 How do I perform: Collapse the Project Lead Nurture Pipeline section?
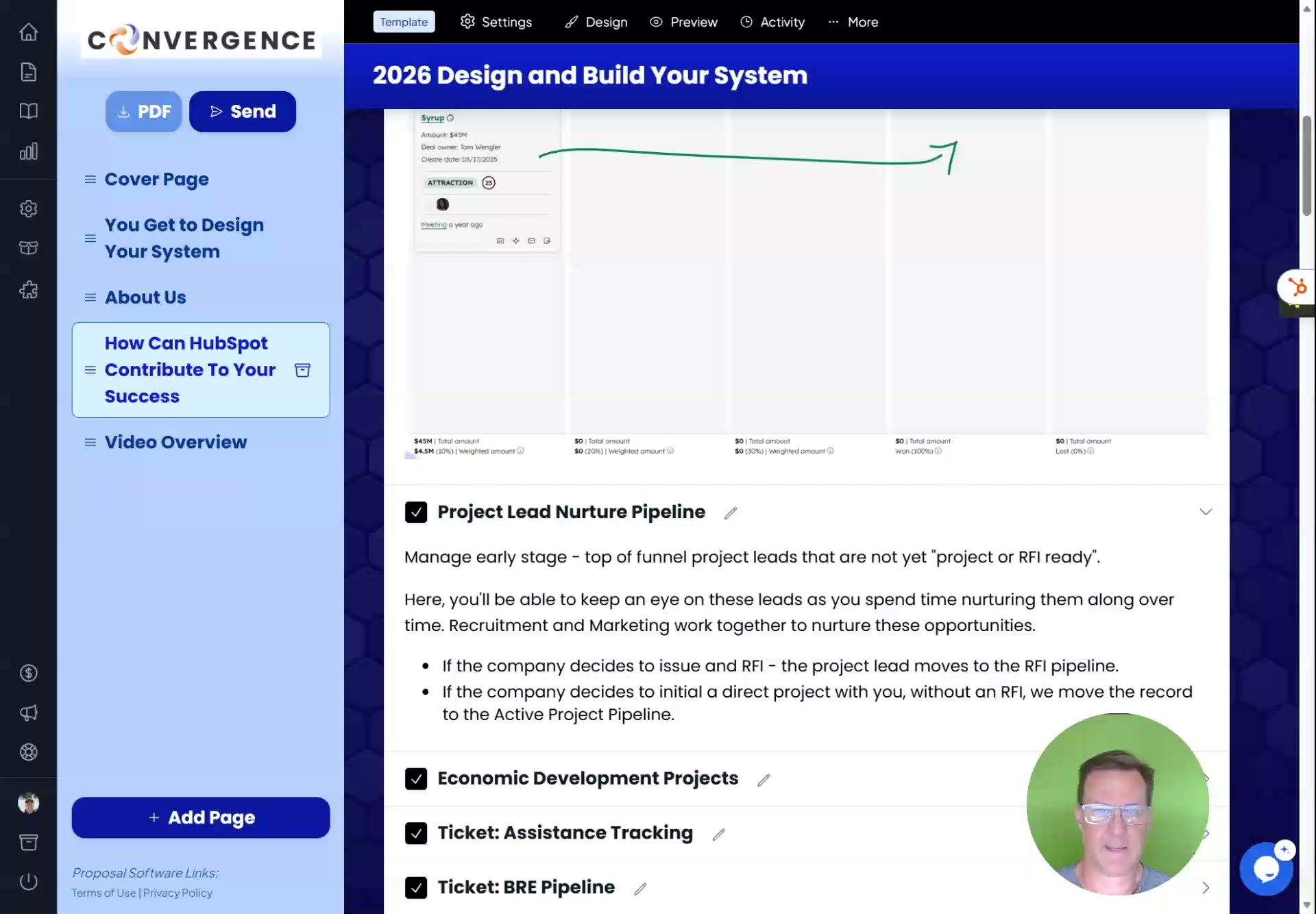[x=1206, y=512]
